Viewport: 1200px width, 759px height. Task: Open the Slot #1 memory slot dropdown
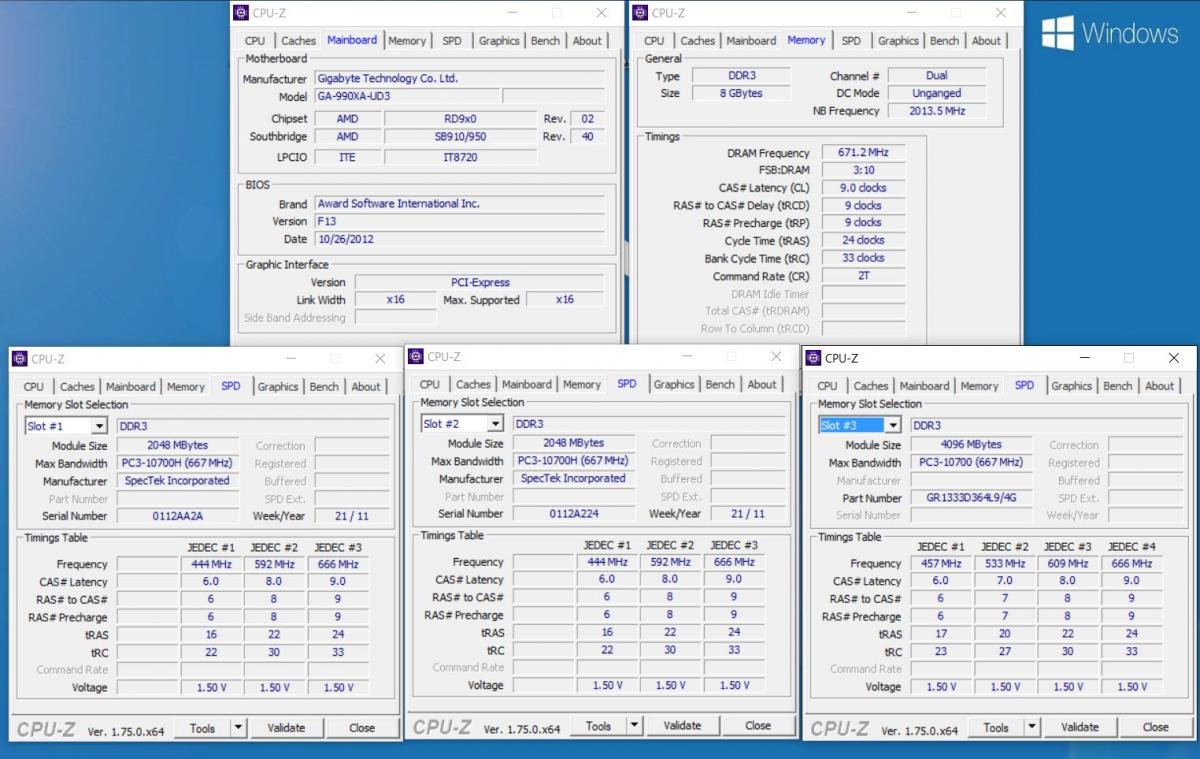coord(99,427)
